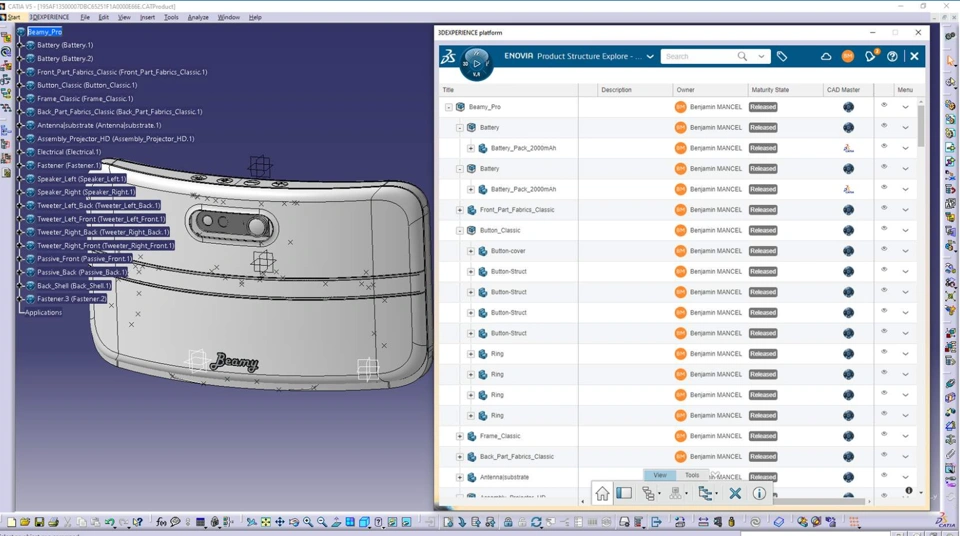Viewport: 960px width, 536px height.
Task: Click the Zoom Out magnifier icon
Action: pos(322,523)
